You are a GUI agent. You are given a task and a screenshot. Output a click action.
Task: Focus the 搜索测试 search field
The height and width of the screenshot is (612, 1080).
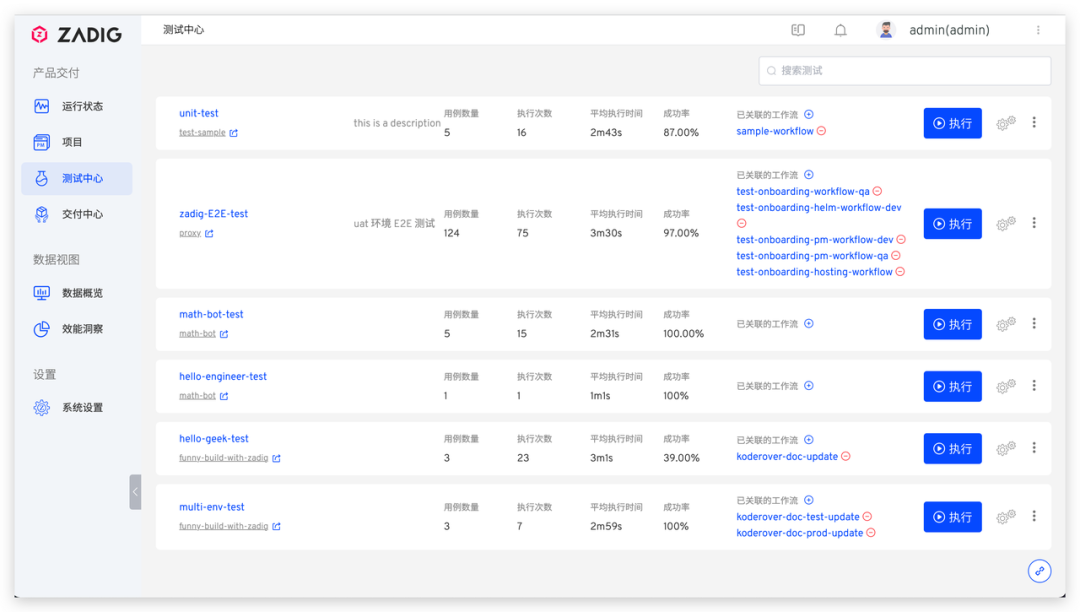click(904, 71)
